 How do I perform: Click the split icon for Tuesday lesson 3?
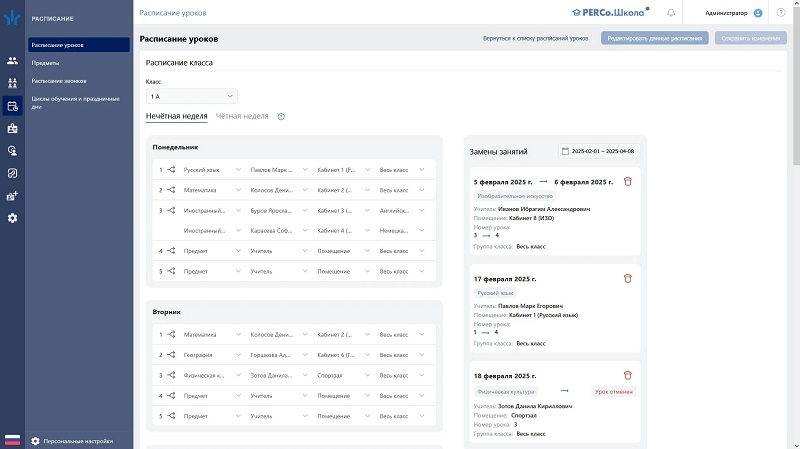(x=171, y=375)
